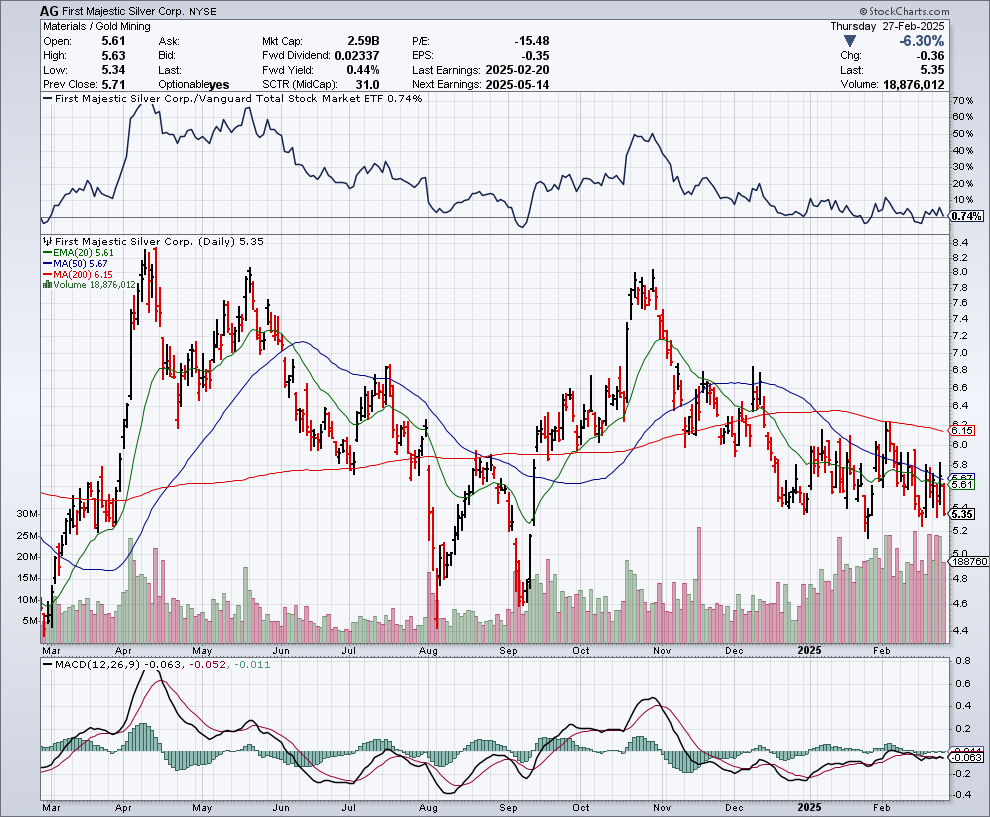This screenshot has height=817, width=990.
Task: Click the -0.063 MACD axis tag
Action: point(965,759)
